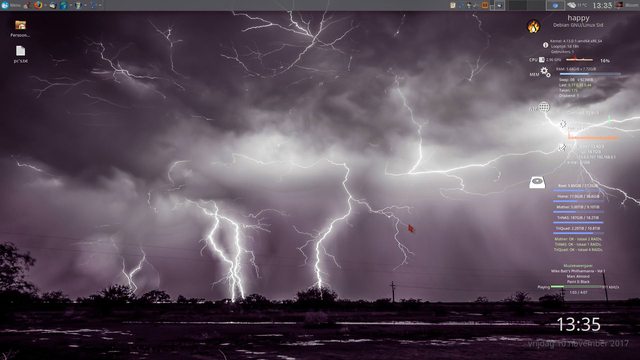The image size is (640, 360).
Task: Open the panel clock showing 13:33
Action: (602, 5)
